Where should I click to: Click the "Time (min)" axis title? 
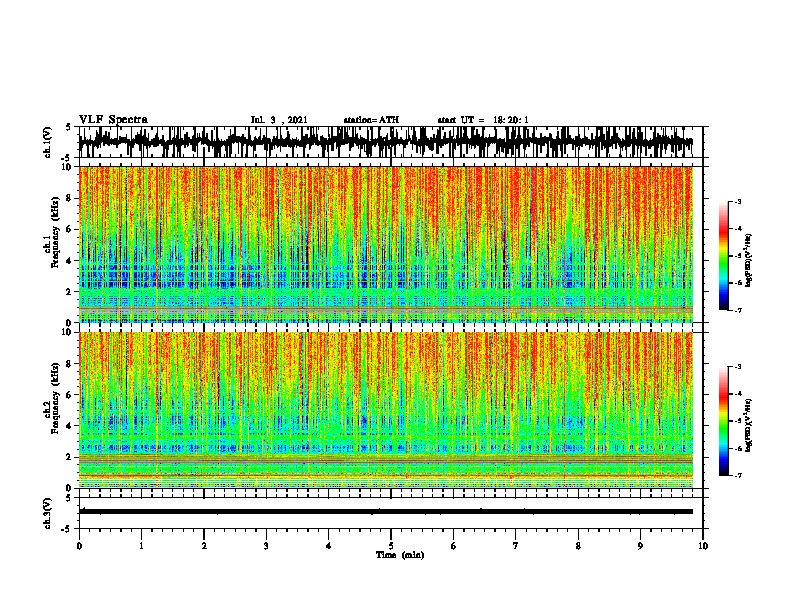coord(400,555)
